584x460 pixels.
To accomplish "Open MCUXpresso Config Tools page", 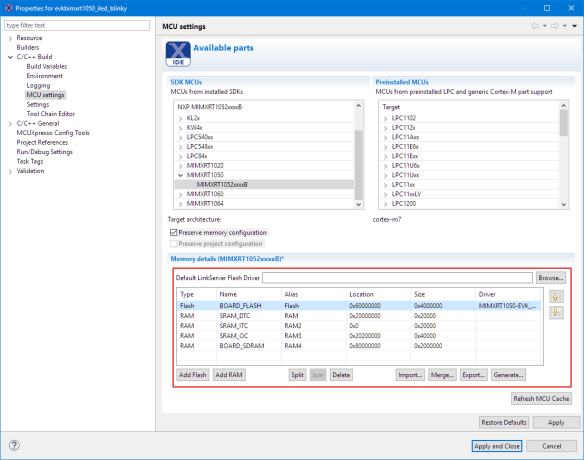I will pyautogui.click(x=53, y=133).
